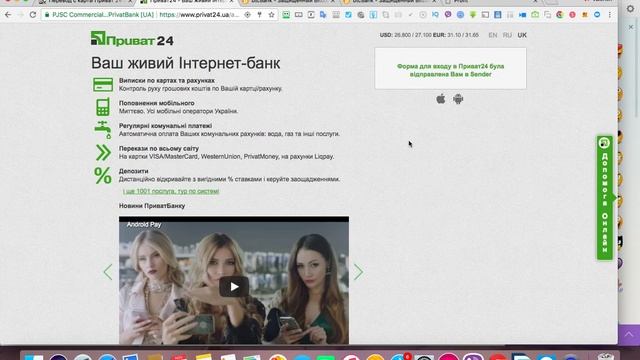Viewport: 640px width, 360px height.
Task: Go to previous news slide
Action: click(x=108, y=272)
